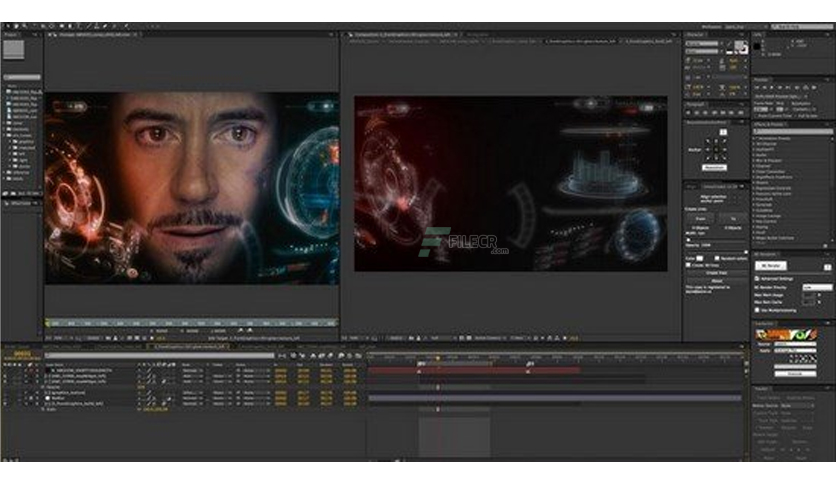Viewport: 836px width, 484px height.
Task: Justify all paragraph lines
Action: tap(741, 112)
